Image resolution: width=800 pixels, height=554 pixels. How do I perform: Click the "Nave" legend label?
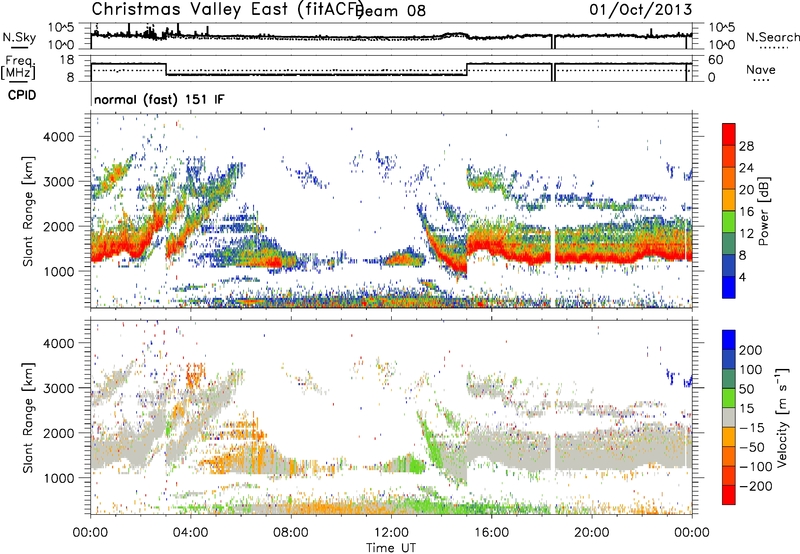click(x=761, y=69)
